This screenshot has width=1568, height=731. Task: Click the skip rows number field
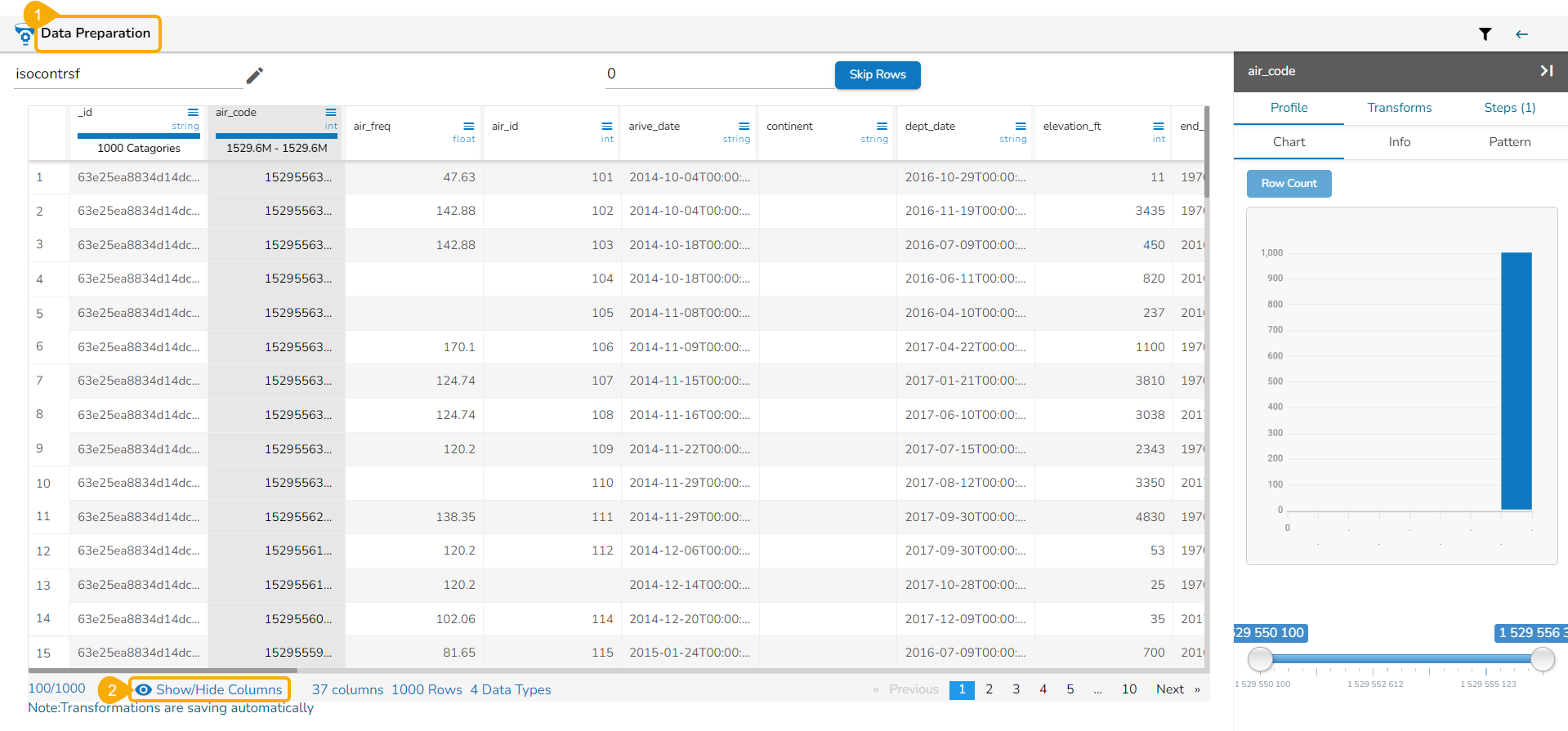coord(719,74)
